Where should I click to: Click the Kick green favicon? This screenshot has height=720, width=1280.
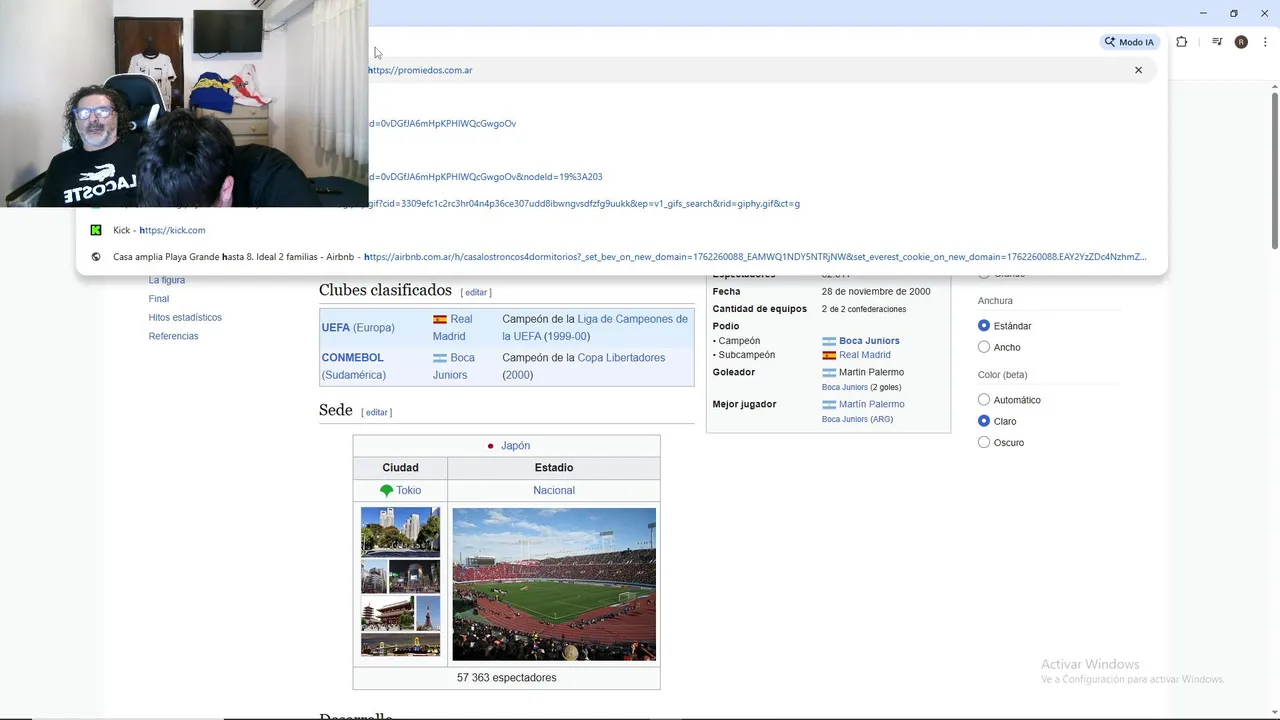[x=96, y=230]
